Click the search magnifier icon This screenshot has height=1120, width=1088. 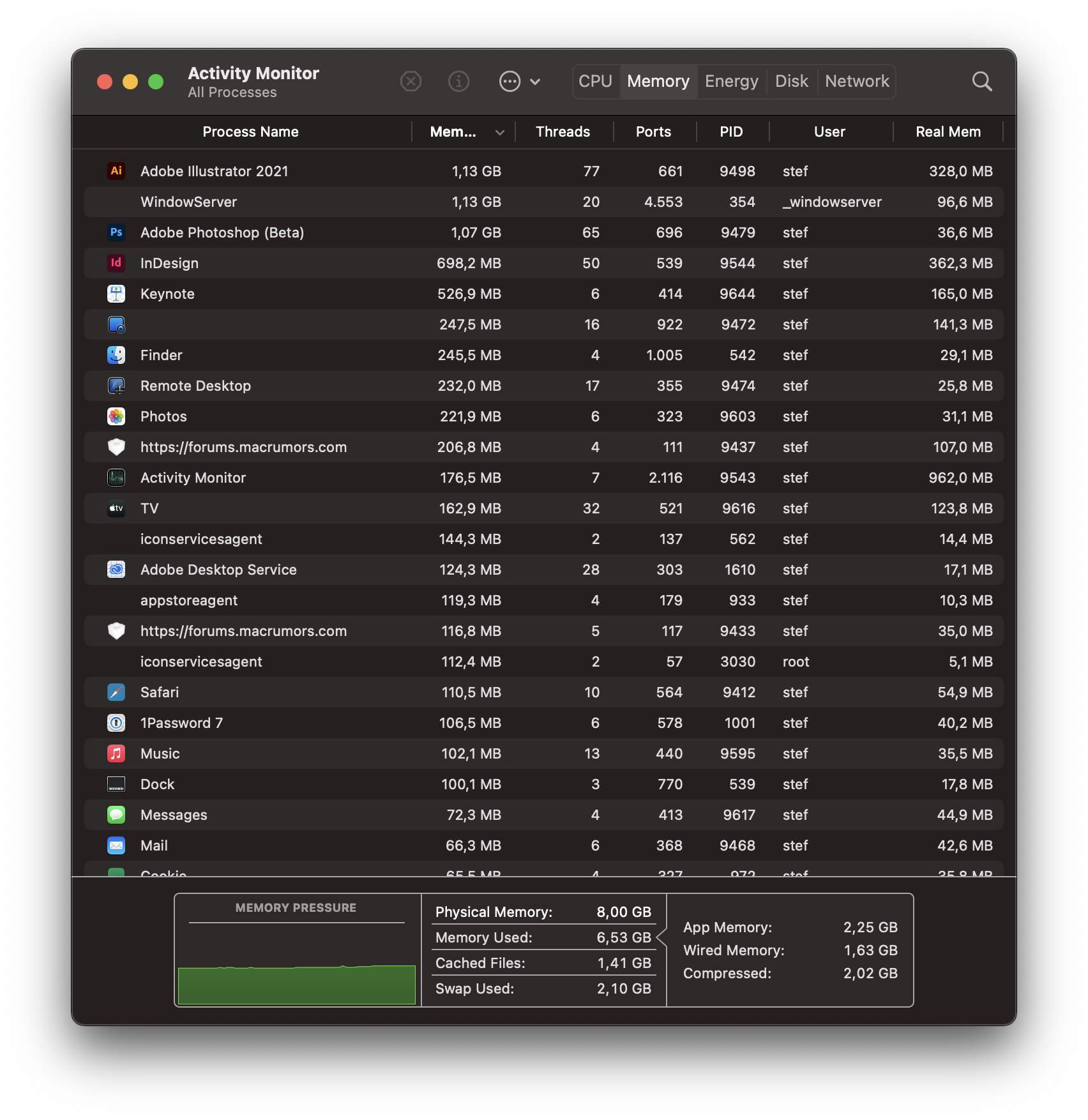(x=982, y=82)
